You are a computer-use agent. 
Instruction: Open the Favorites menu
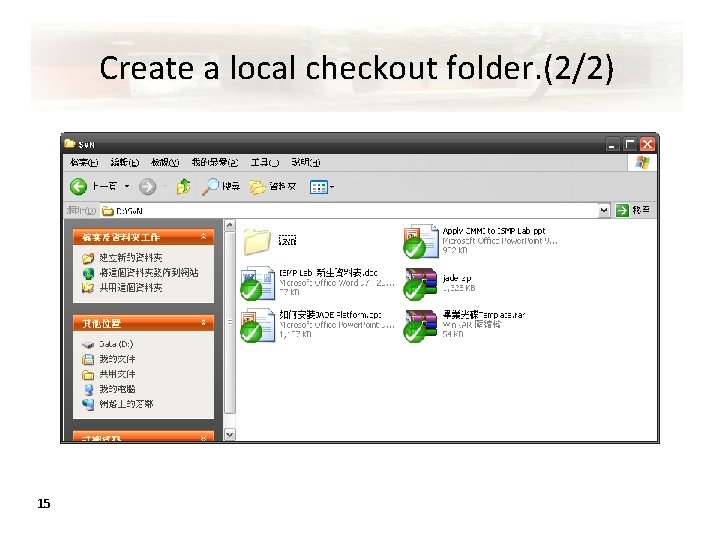214,162
